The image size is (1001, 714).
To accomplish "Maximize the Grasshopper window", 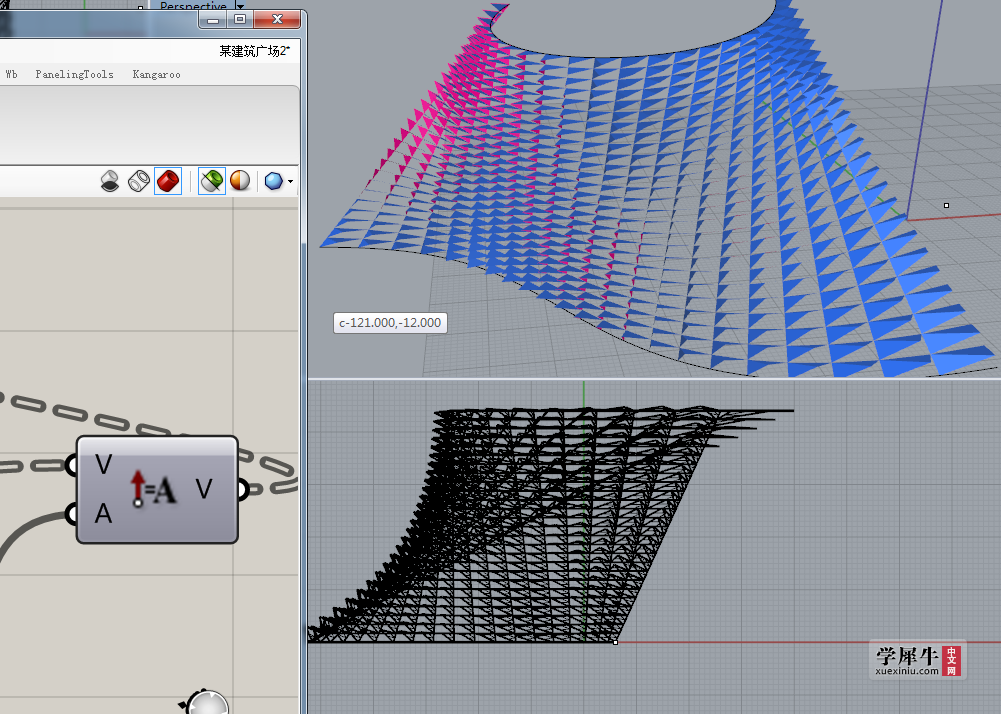I will 240,20.
